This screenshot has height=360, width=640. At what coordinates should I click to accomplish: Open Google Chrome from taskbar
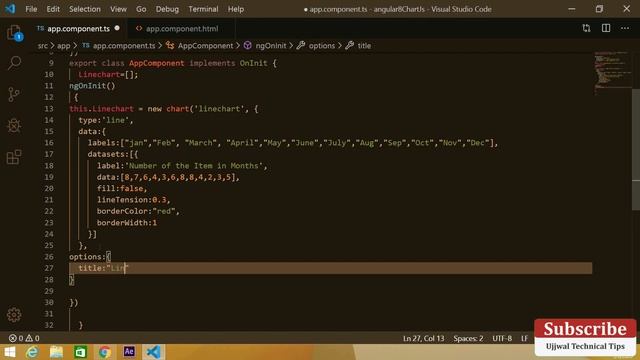(x=104, y=352)
